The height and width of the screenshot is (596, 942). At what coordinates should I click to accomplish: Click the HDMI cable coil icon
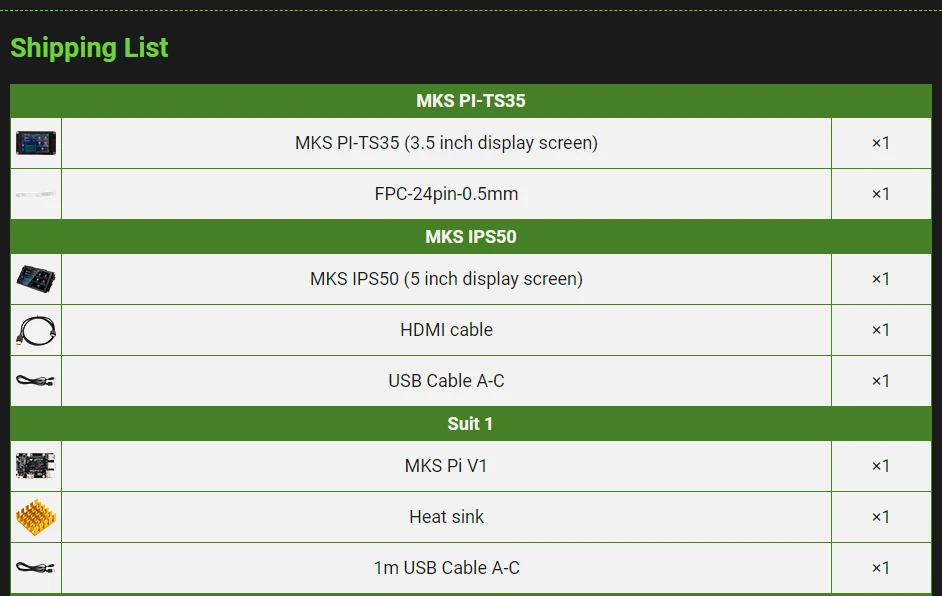coord(36,330)
